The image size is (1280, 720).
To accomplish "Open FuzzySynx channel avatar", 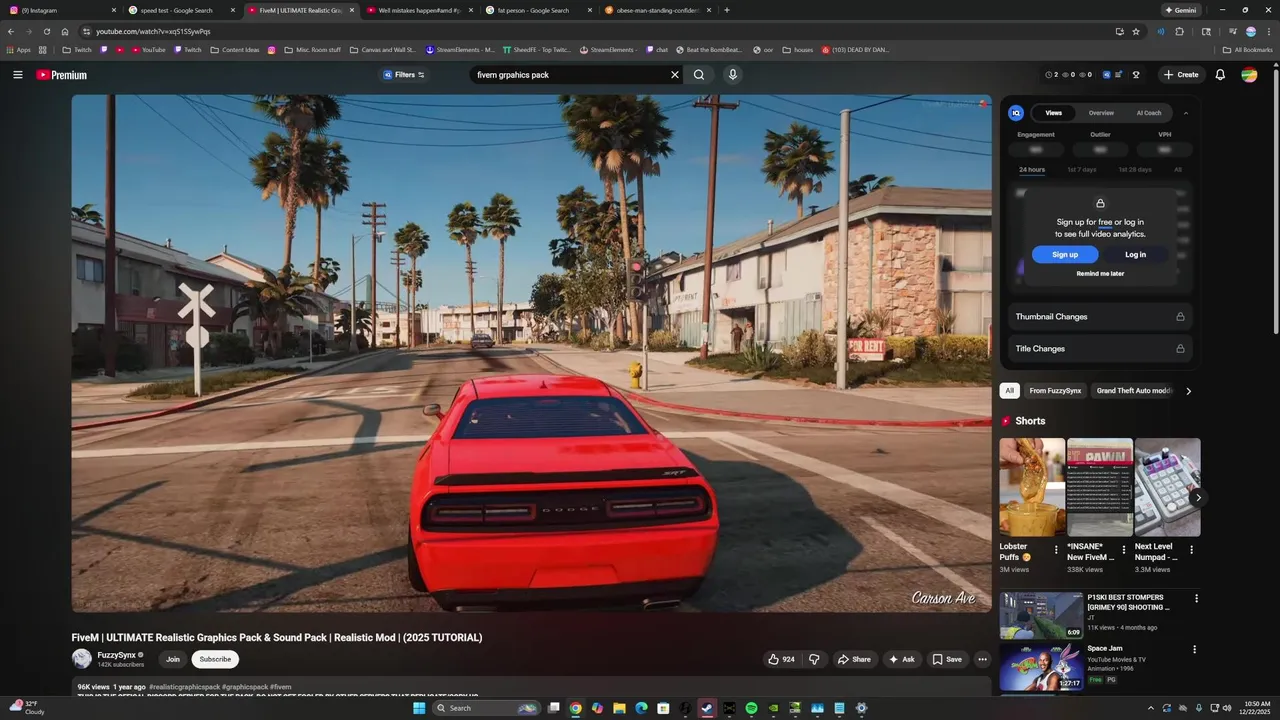I will [x=82, y=659].
